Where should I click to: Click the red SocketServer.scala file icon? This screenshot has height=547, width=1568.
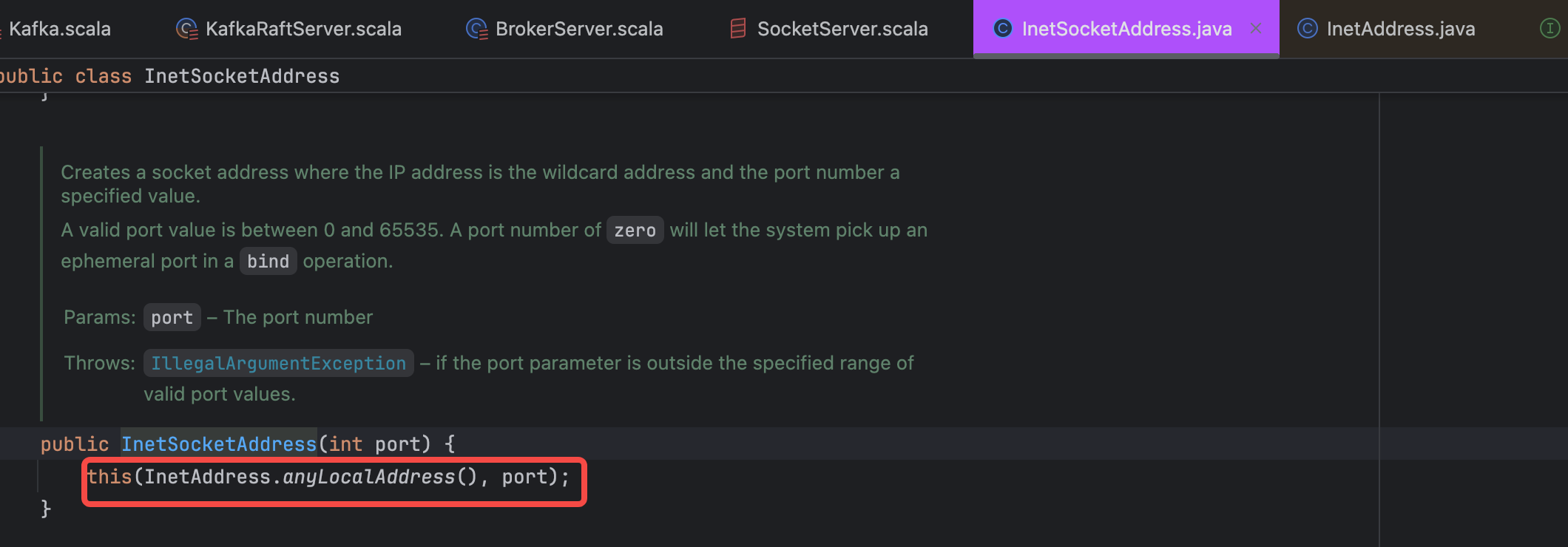click(x=737, y=29)
